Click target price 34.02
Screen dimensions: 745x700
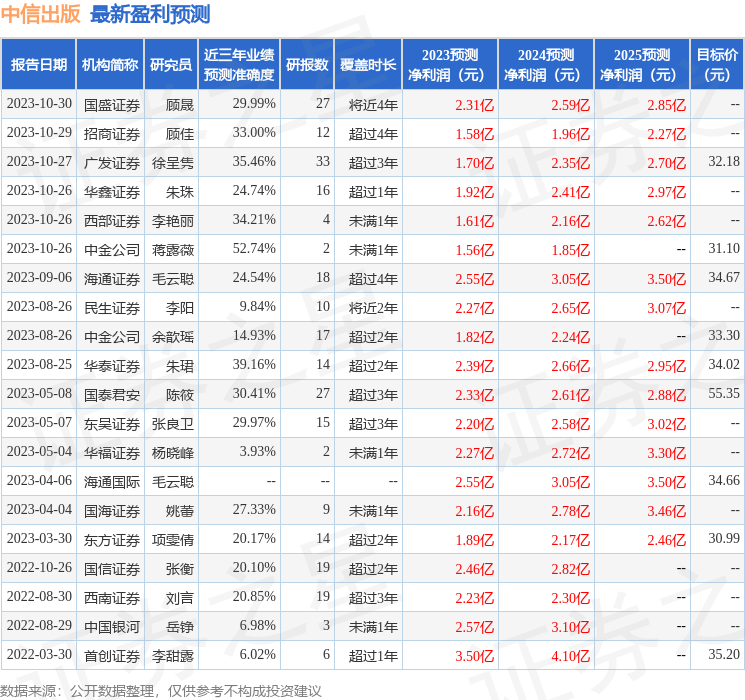724,364
